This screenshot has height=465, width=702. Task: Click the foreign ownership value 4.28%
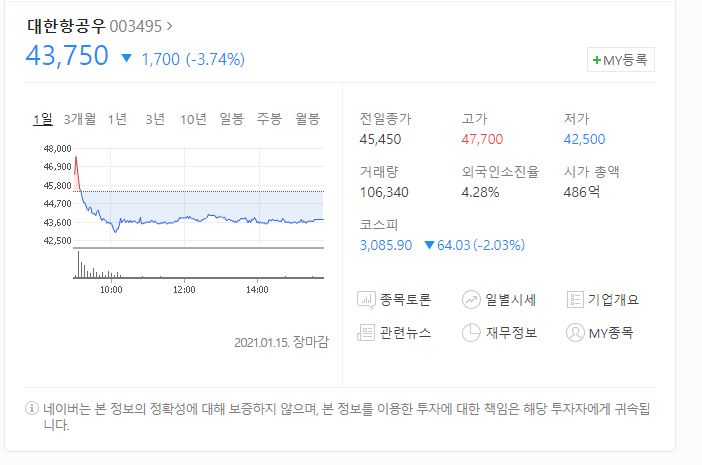click(480, 192)
